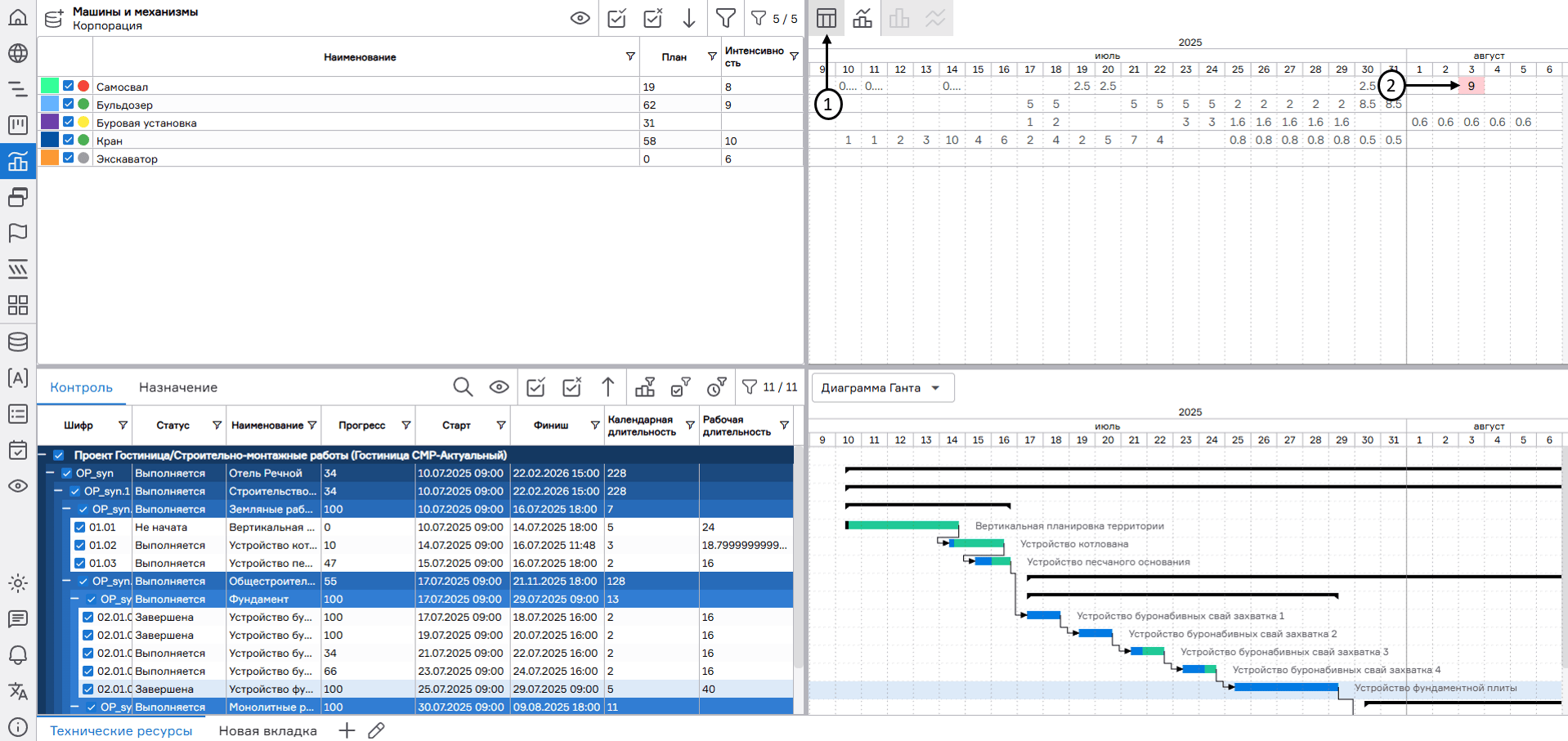The width and height of the screenshot is (1568, 741).
Task: Open filter for the Статус column
Action: 217,426
